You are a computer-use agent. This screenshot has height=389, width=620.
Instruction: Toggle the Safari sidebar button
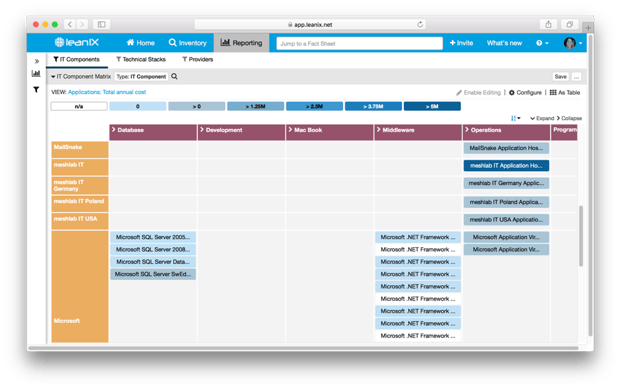102,25
